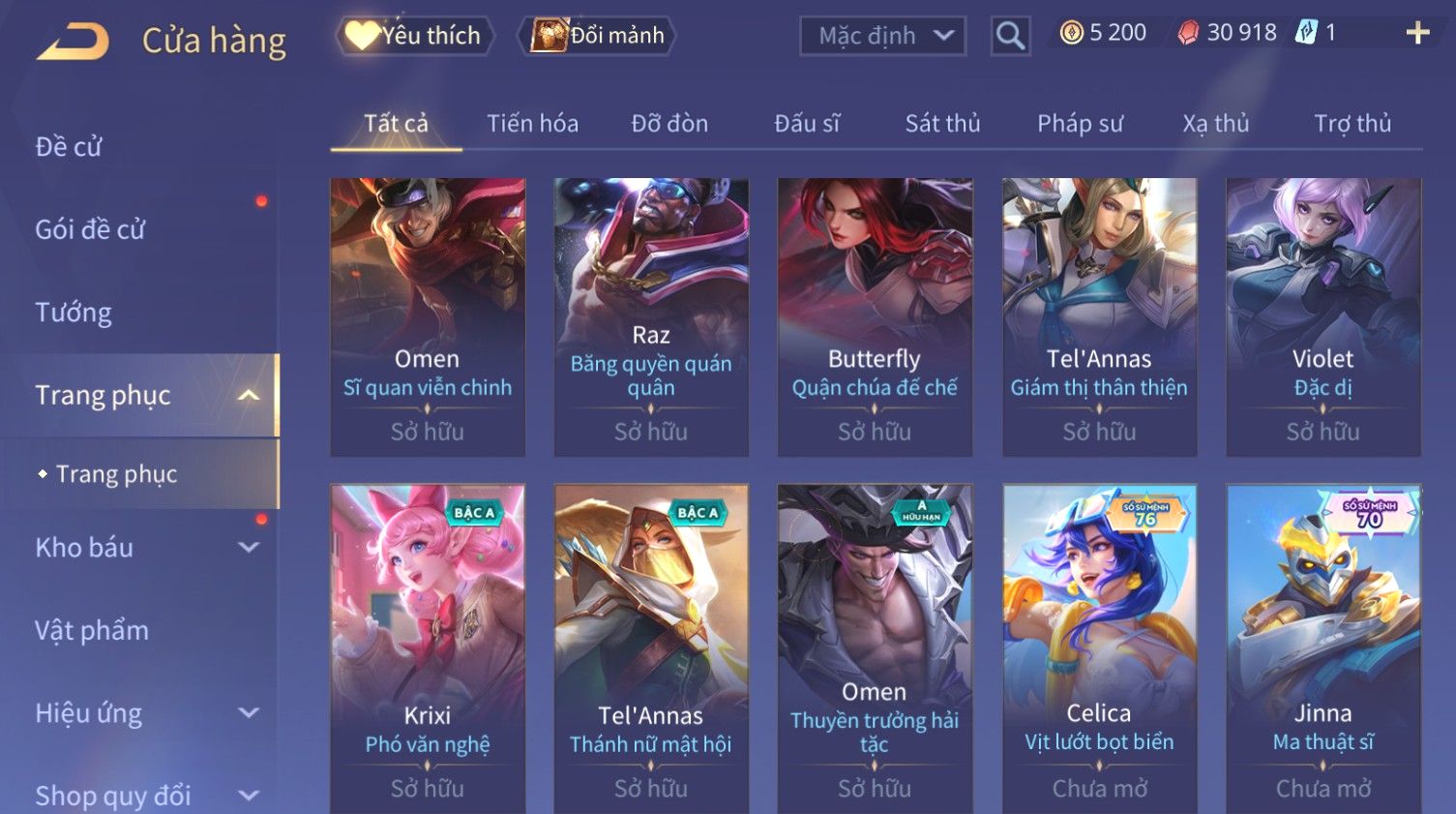Tap the red ruby currency icon
Viewport: 1456px width, 814px height.
point(1188,34)
